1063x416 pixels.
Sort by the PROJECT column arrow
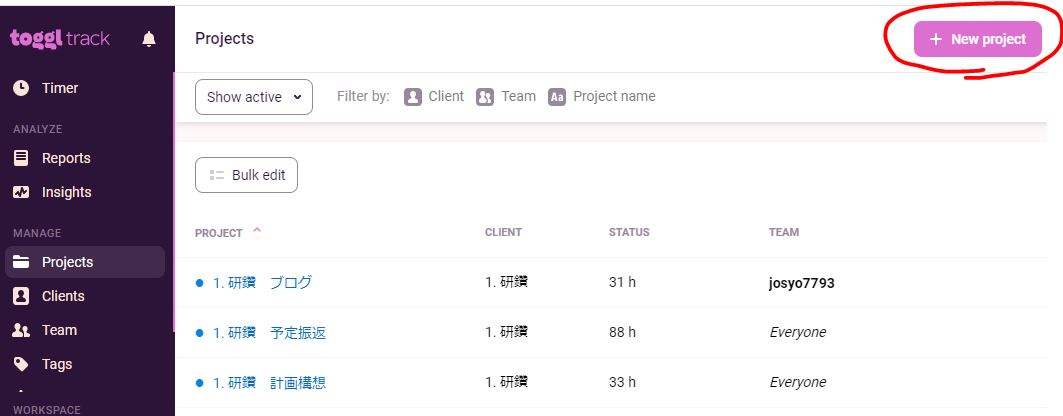(x=257, y=231)
